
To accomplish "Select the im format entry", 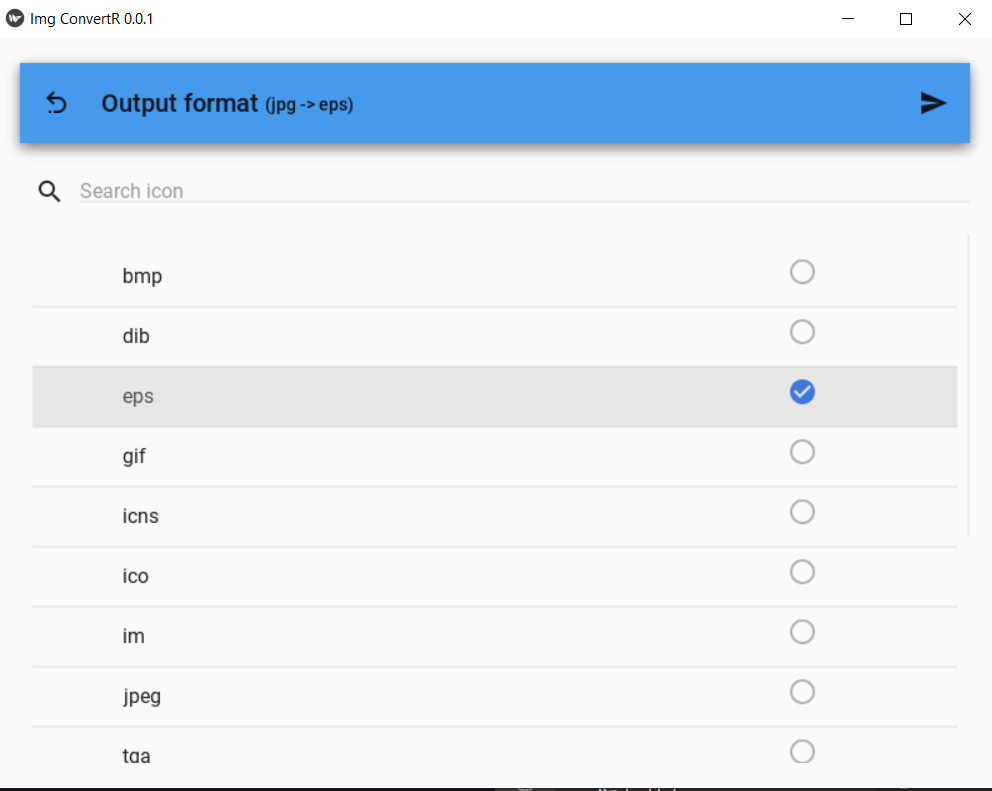I will point(802,631).
